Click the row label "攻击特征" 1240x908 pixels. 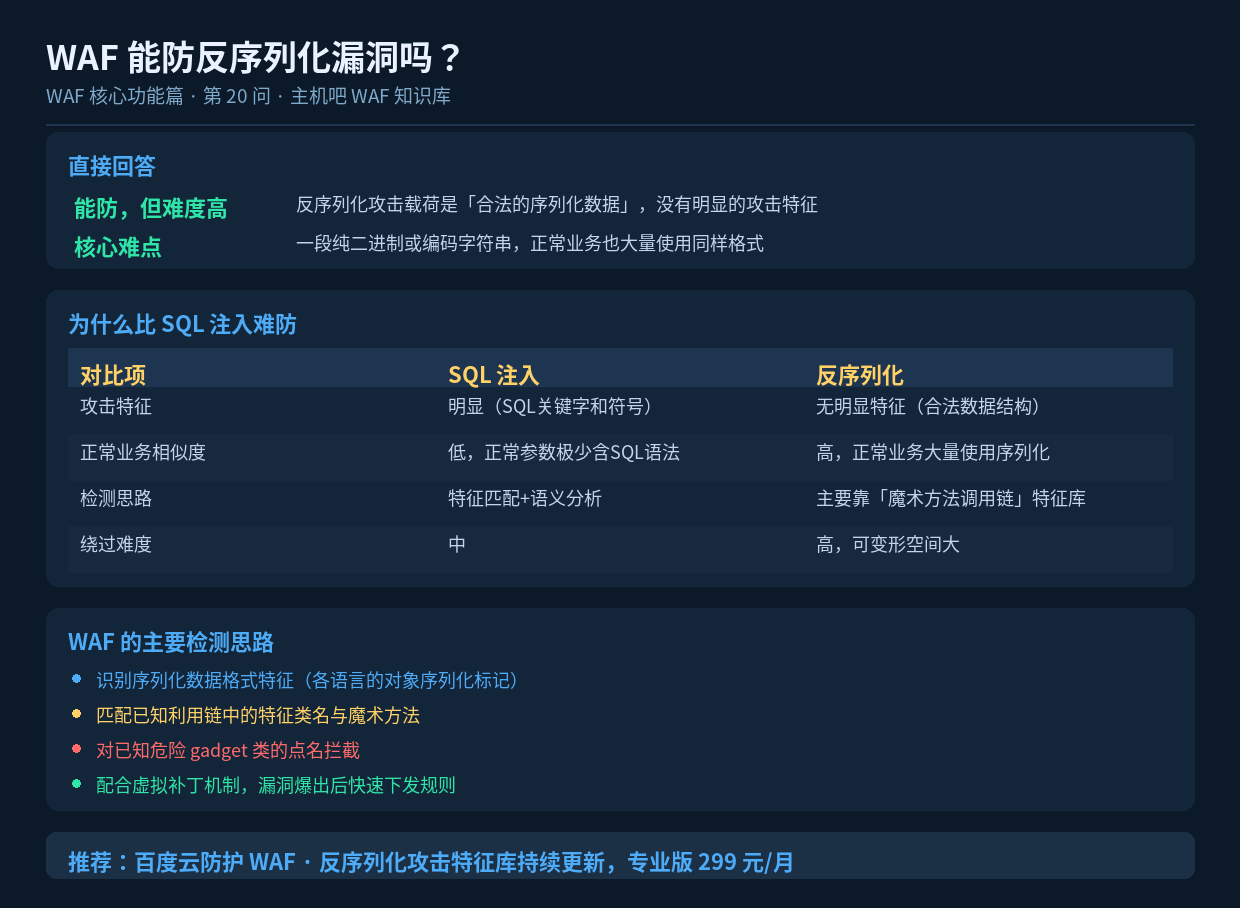[x=116, y=407]
